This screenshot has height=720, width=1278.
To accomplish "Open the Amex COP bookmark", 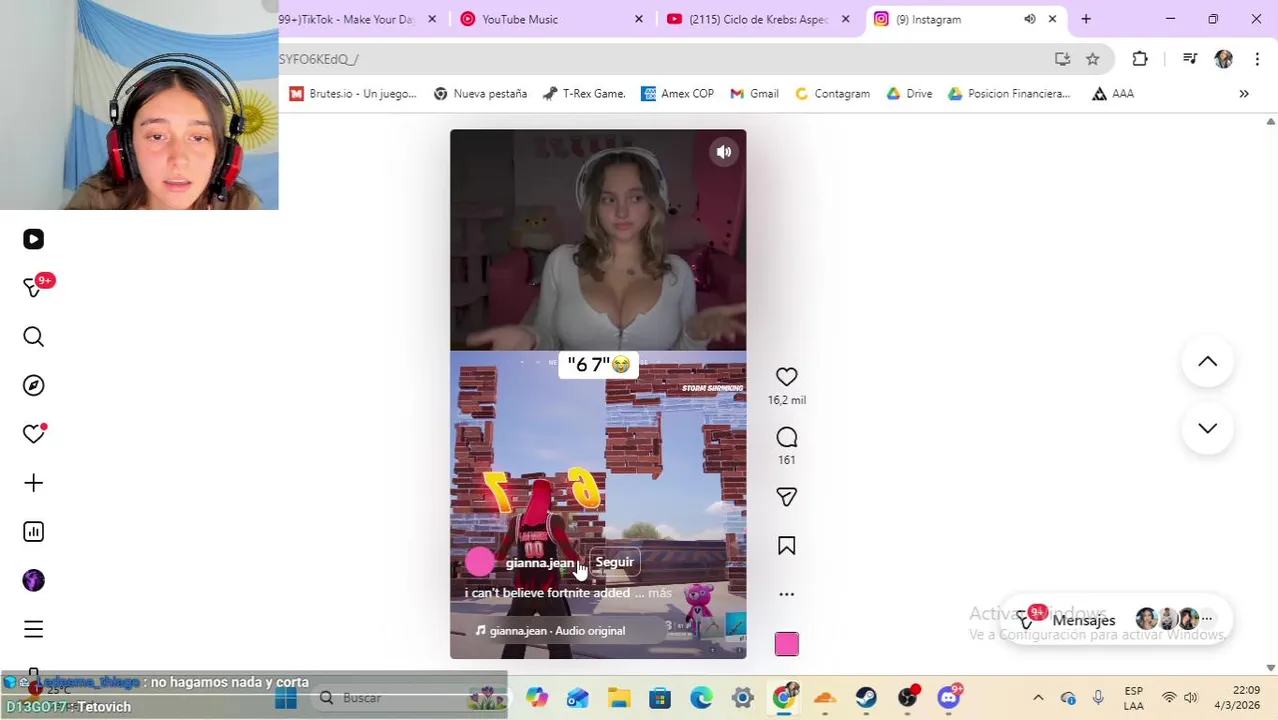I will pyautogui.click(x=678, y=93).
